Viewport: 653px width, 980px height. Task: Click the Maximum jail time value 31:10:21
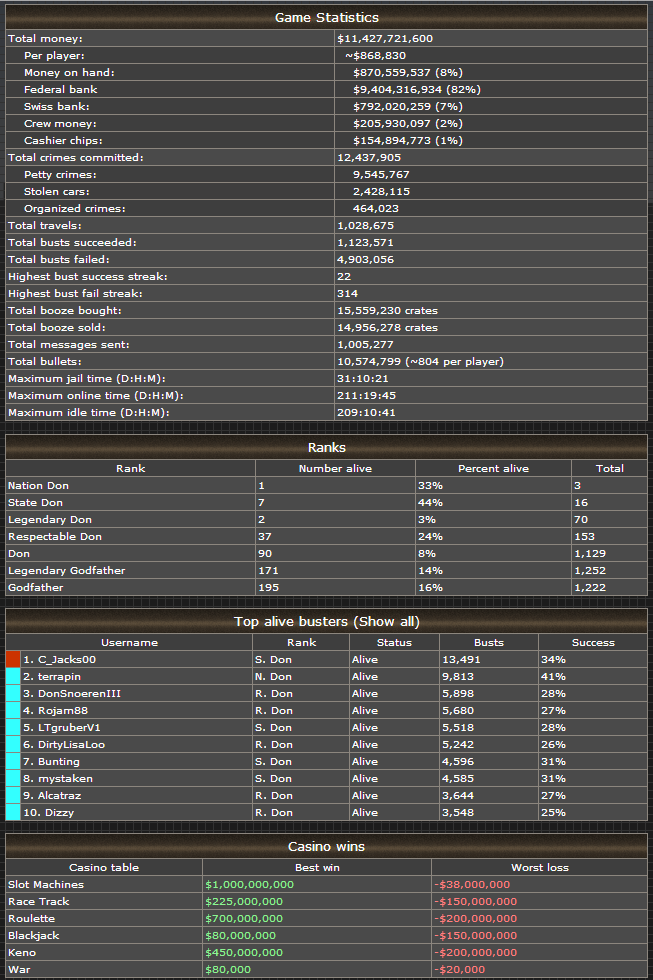(x=362, y=378)
